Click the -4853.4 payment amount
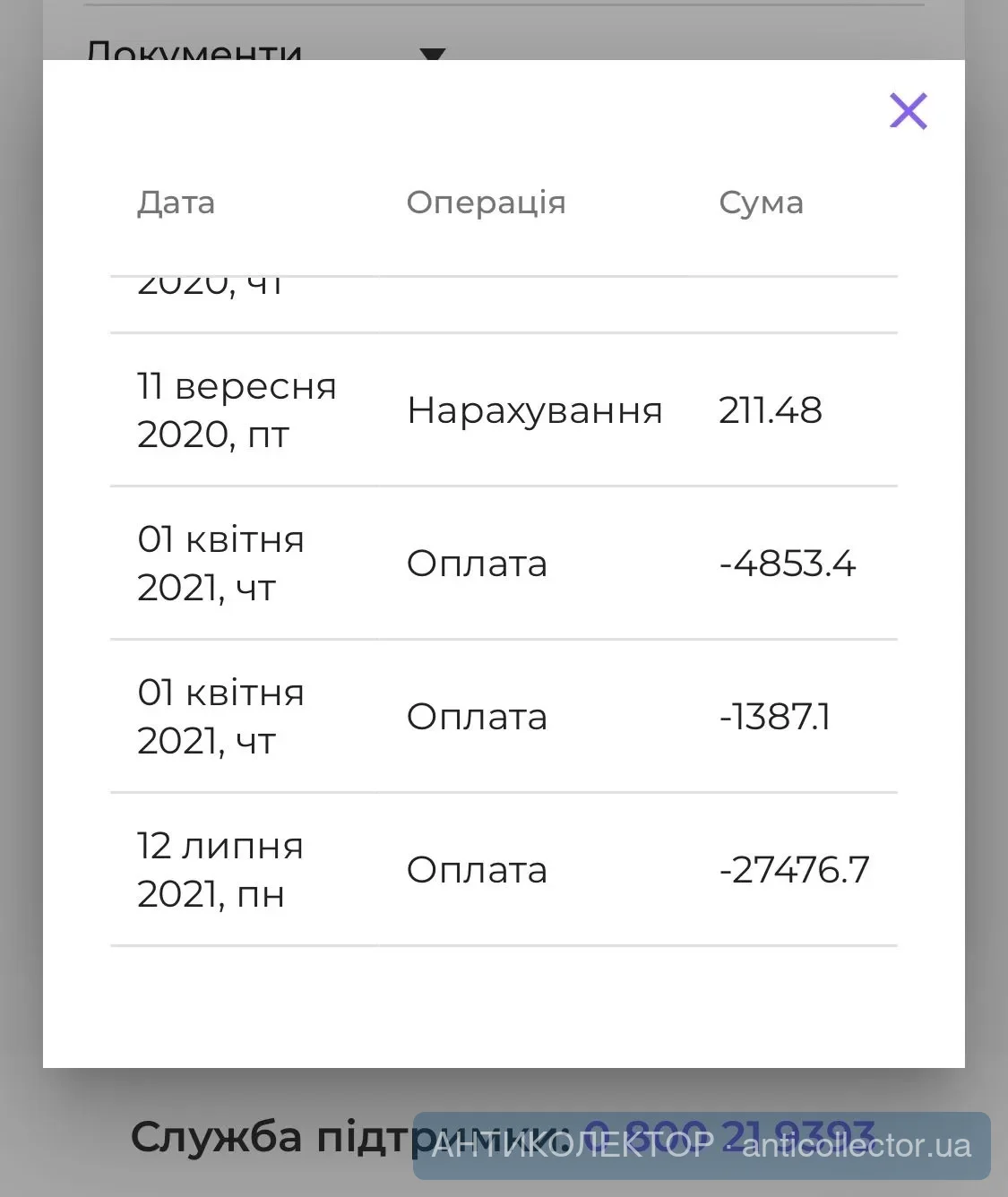 pyautogui.click(x=787, y=564)
